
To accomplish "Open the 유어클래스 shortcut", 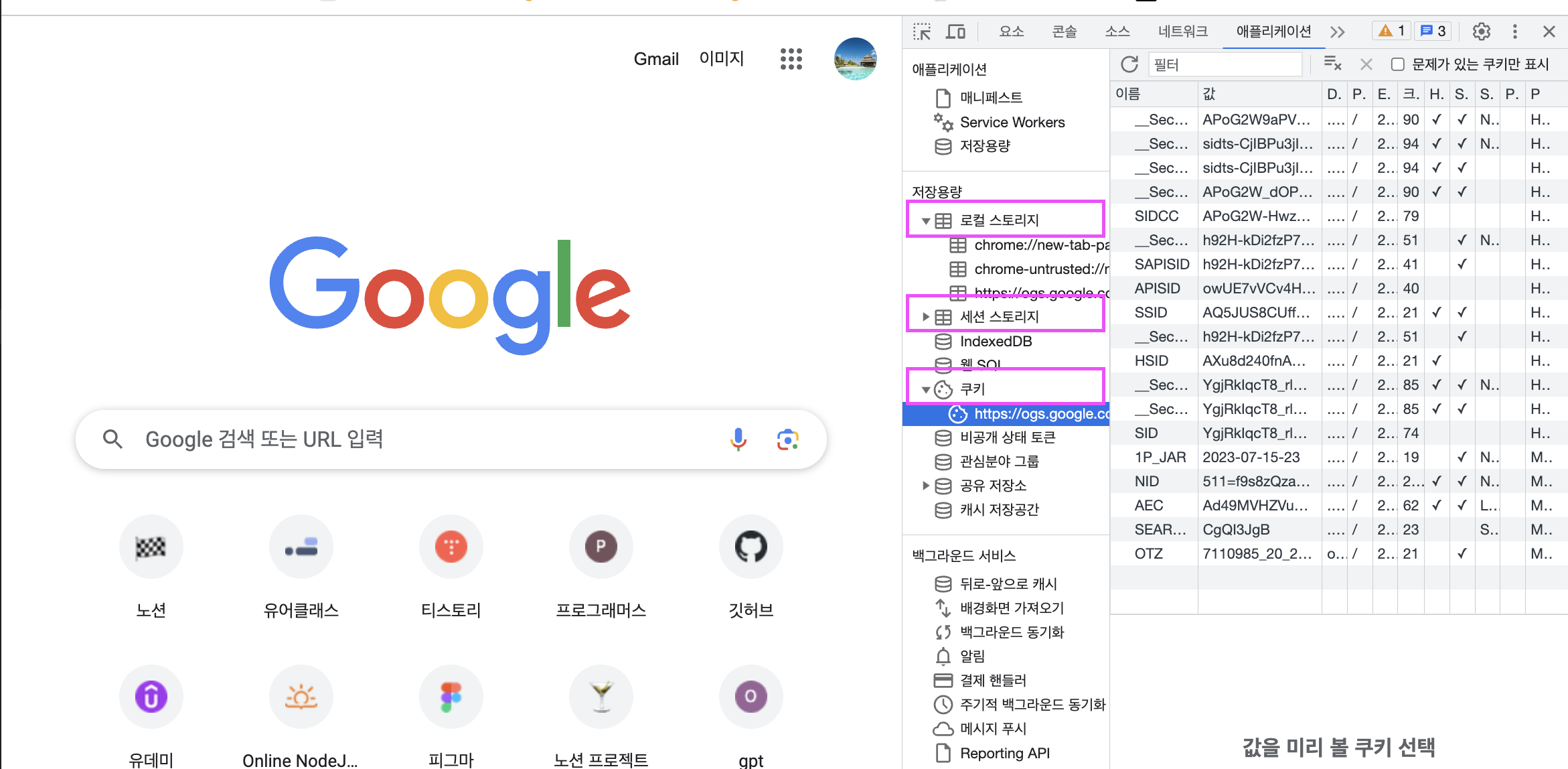I will (301, 568).
